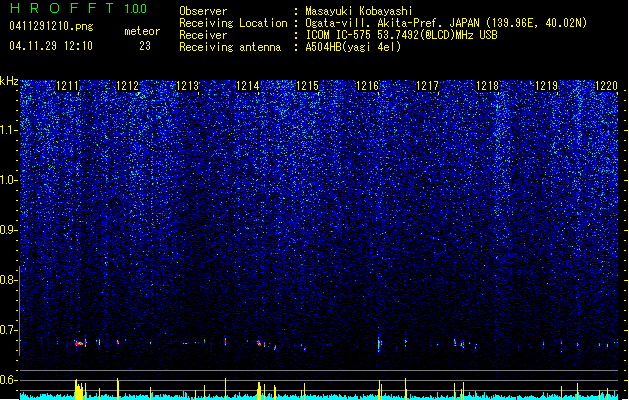Click the meteor count value 23
This screenshot has height=400, width=629.
(145, 46)
